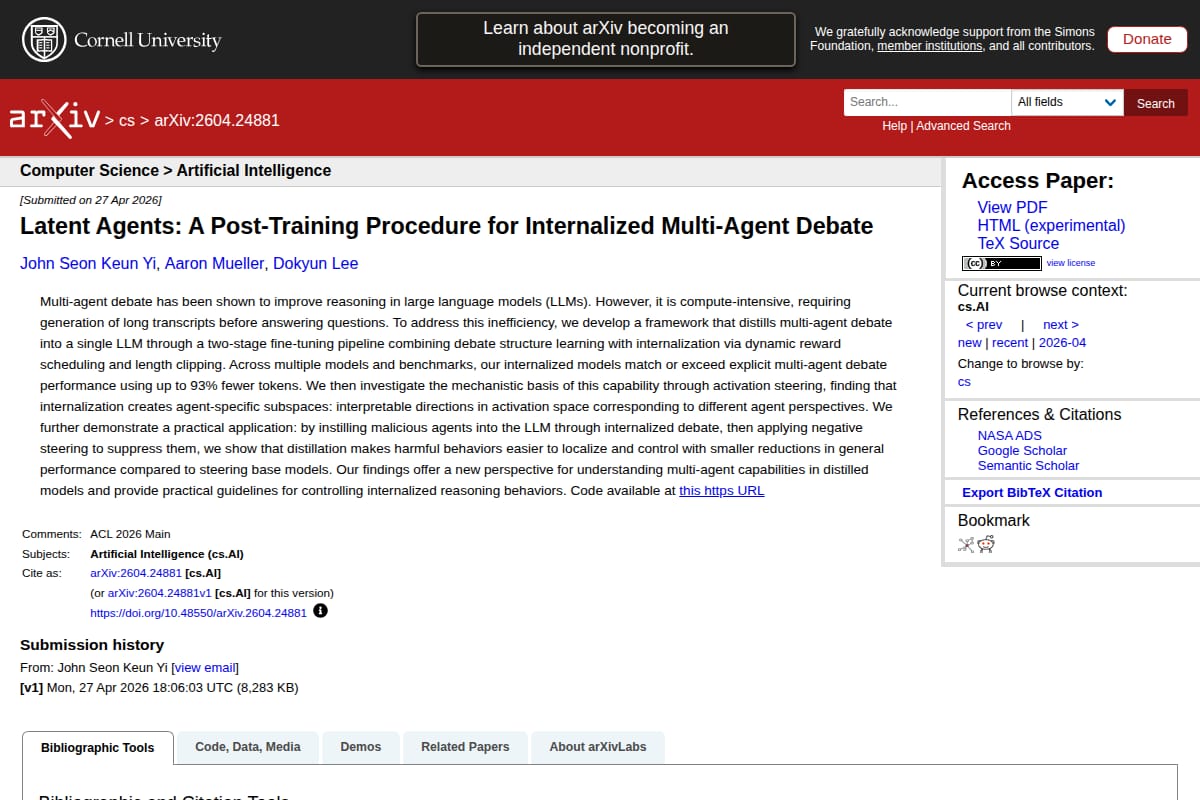The height and width of the screenshot is (800, 1200).
Task: Browse new cs.AI submissions
Action: coord(970,343)
